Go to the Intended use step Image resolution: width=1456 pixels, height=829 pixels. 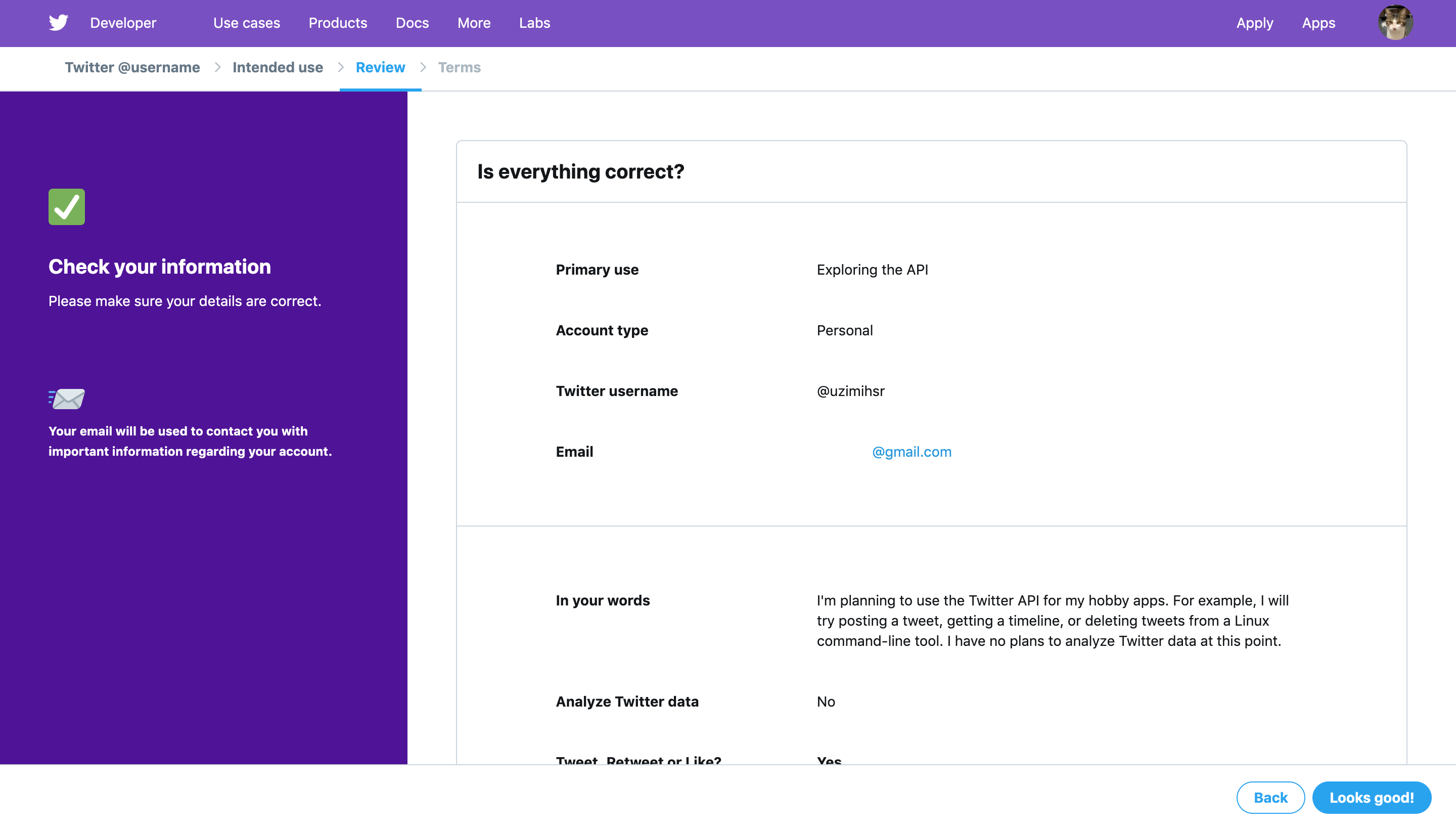[278, 67]
